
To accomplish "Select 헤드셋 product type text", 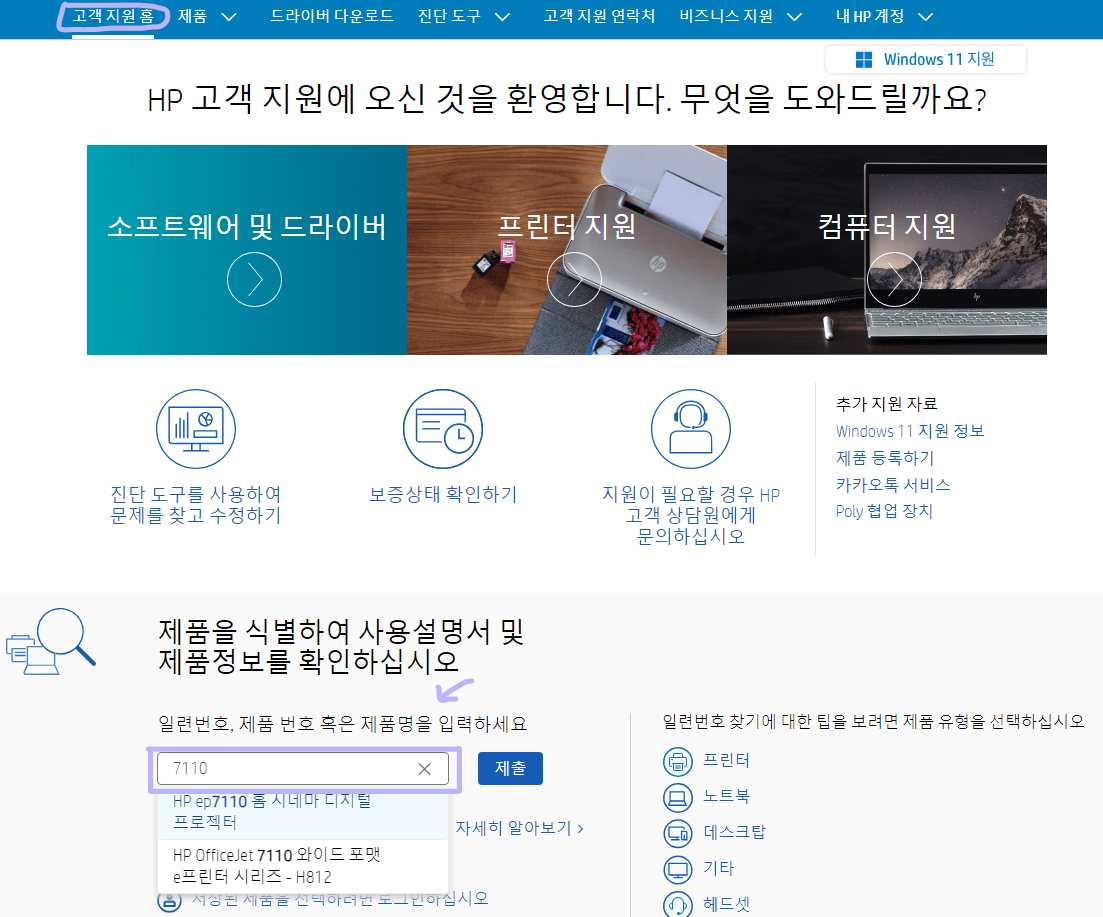I will (x=727, y=904).
